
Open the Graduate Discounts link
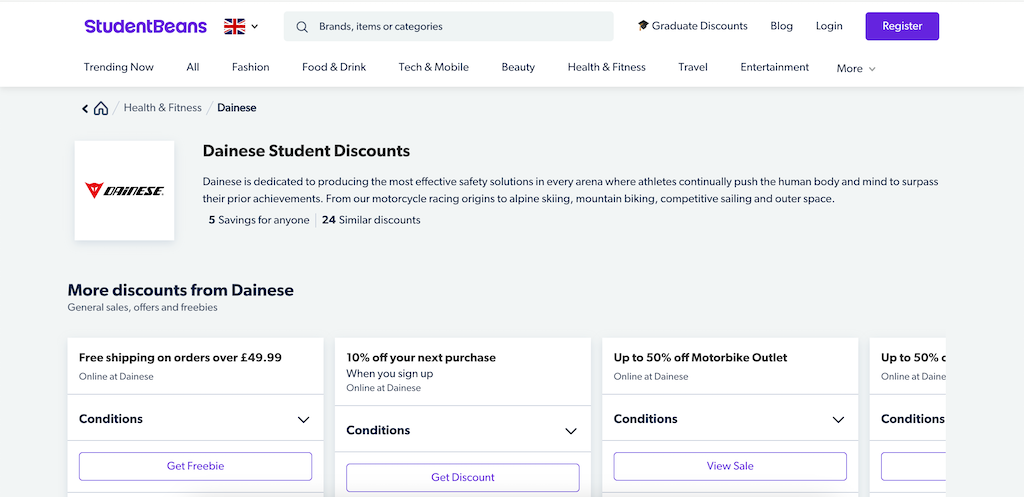[x=692, y=26]
